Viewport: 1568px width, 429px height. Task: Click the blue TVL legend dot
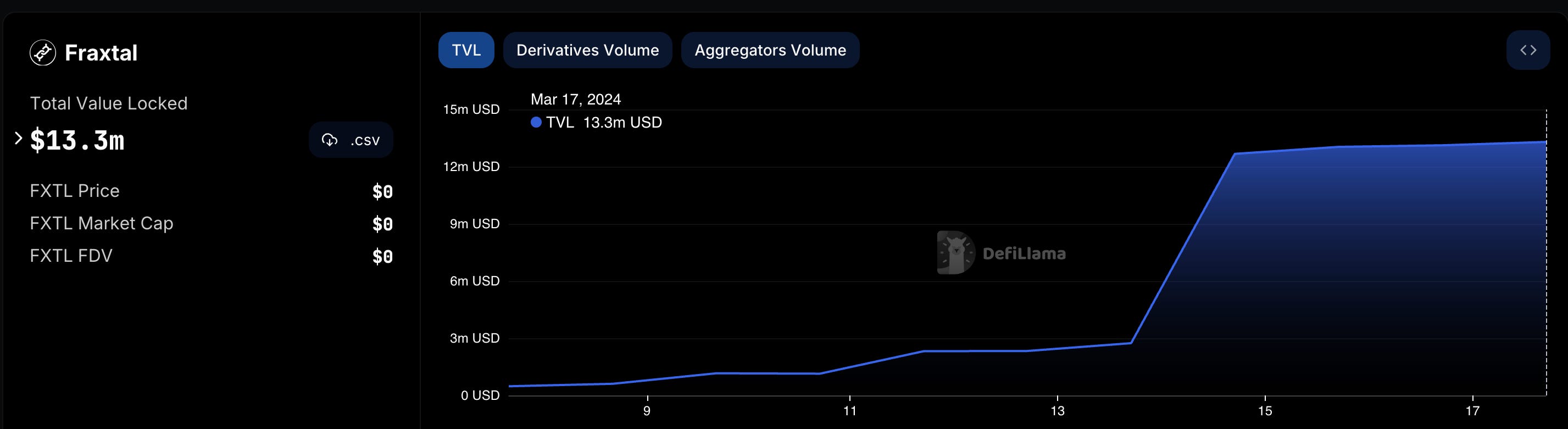pyautogui.click(x=536, y=123)
